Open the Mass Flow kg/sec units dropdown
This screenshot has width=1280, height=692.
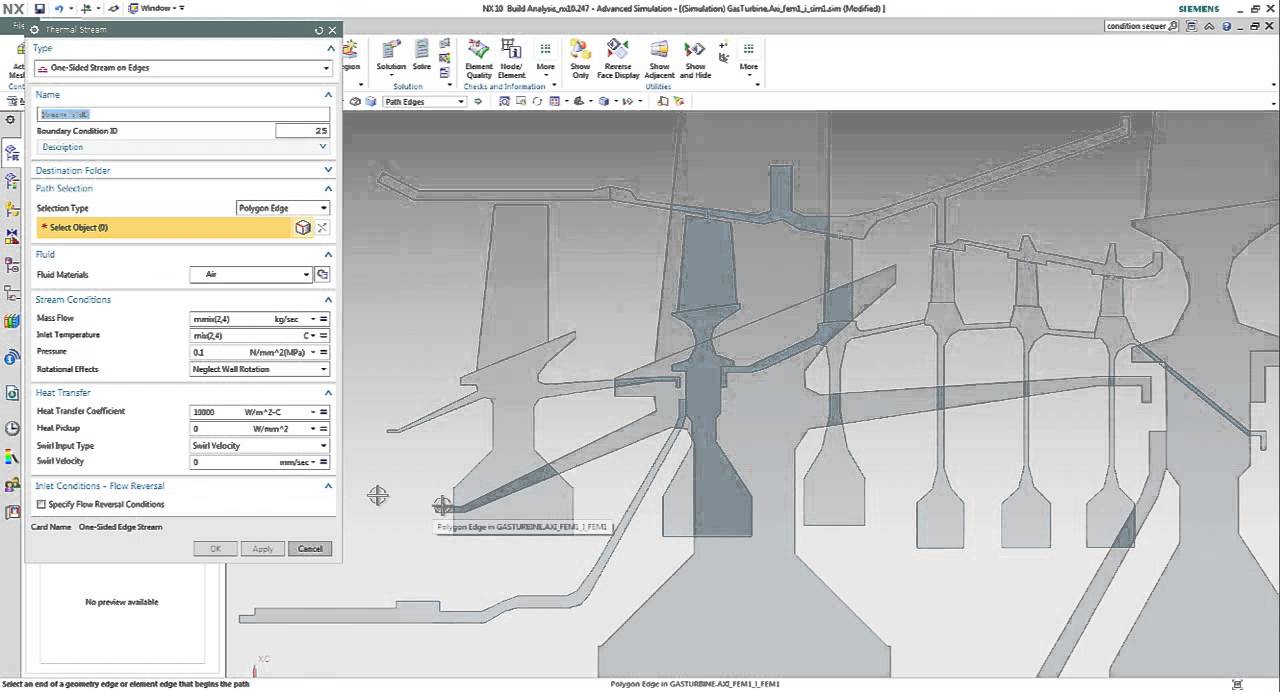tap(313, 319)
